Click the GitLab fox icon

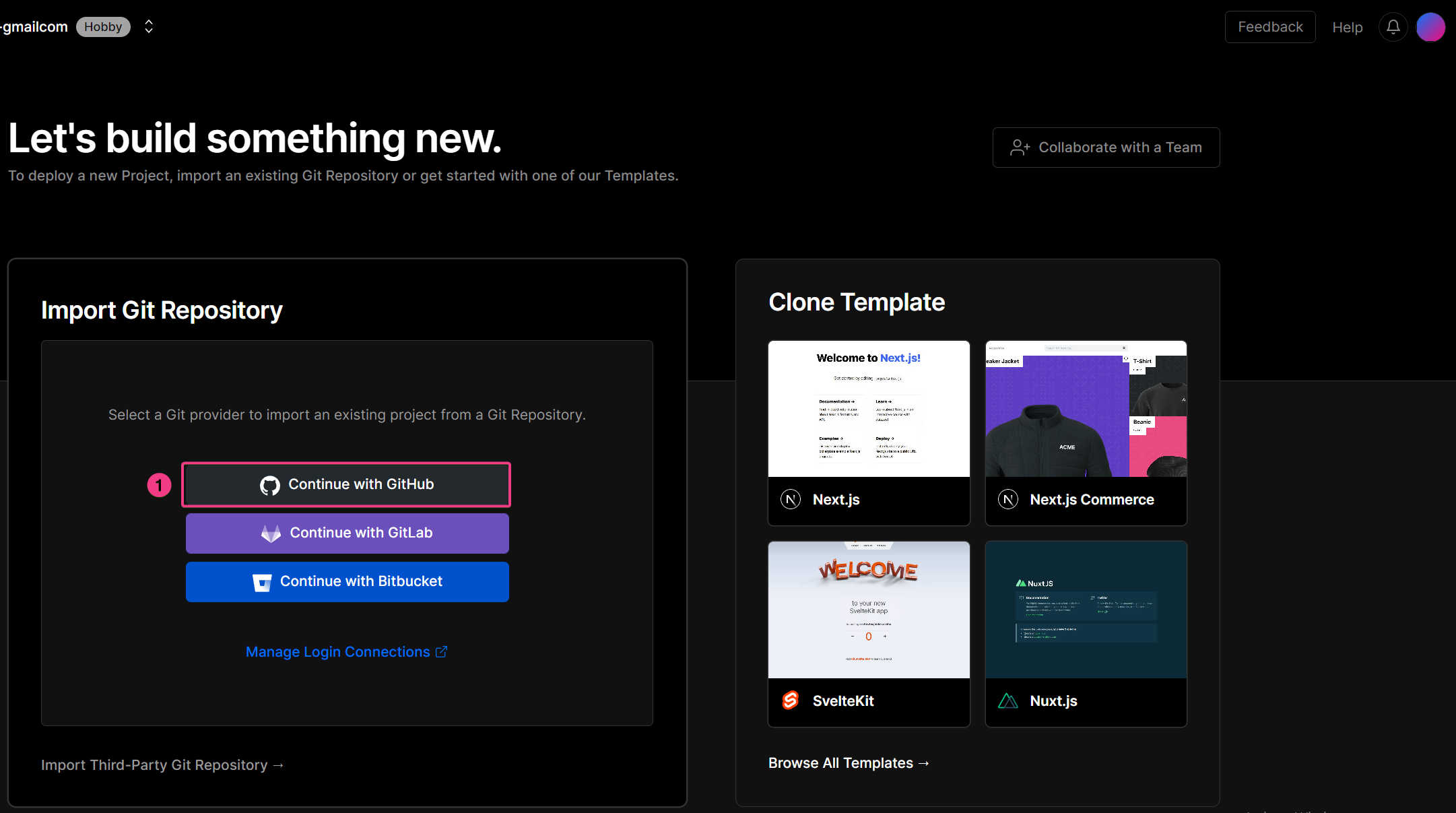(271, 533)
